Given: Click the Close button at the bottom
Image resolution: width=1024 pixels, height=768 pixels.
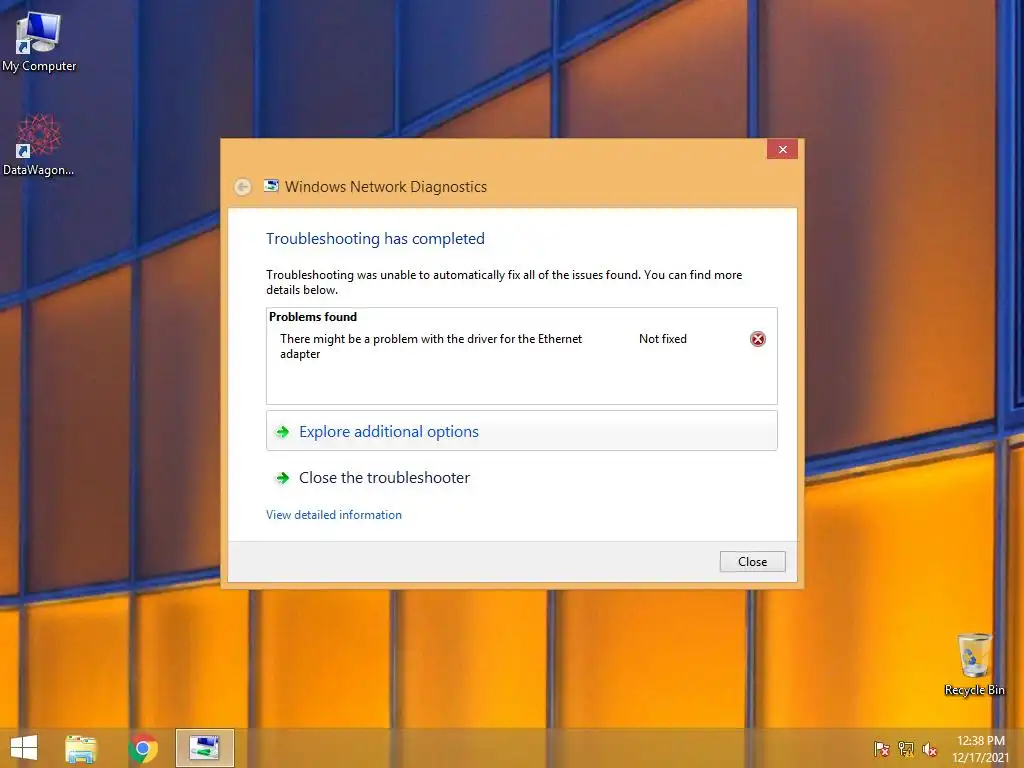Looking at the screenshot, I should [x=752, y=562].
